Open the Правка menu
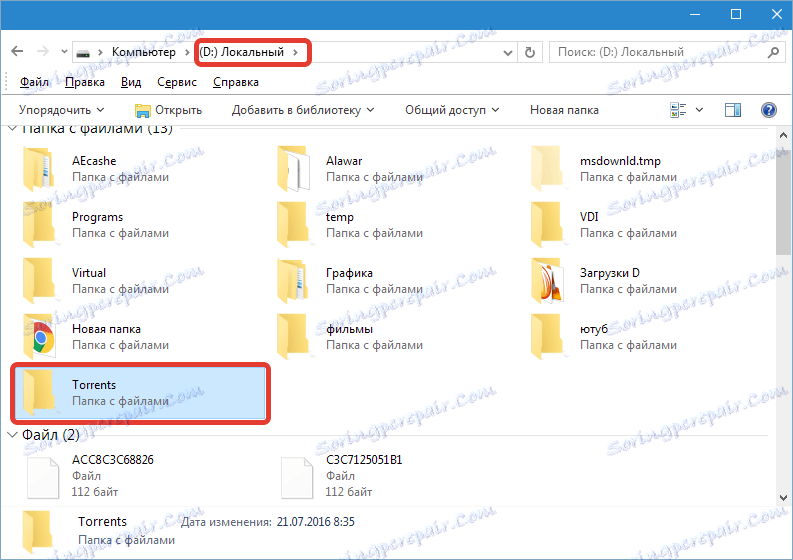This screenshot has width=793, height=560. pyautogui.click(x=85, y=82)
